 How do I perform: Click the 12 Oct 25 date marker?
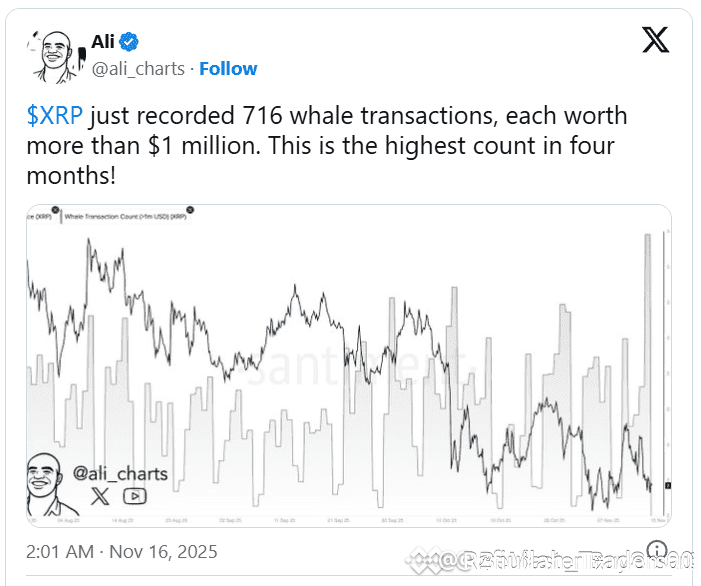446,521
